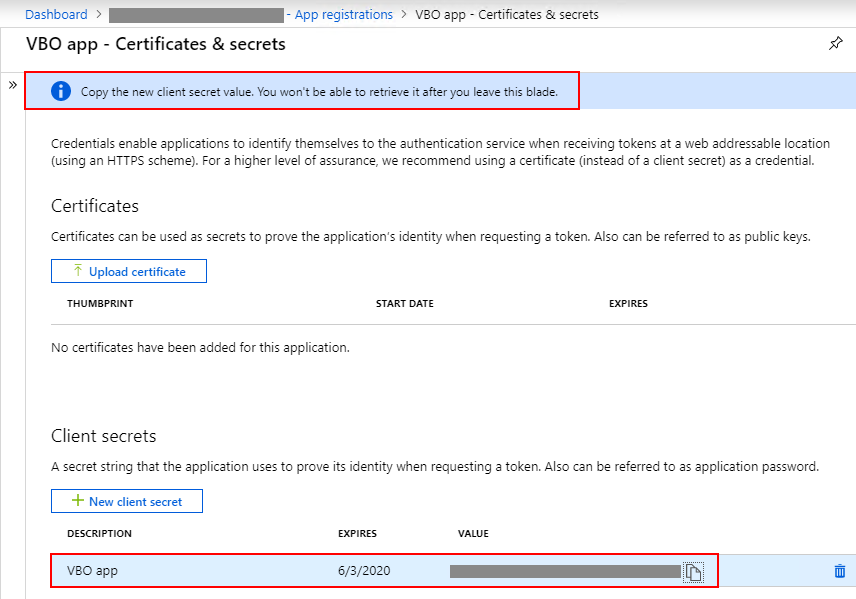The image size is (856, 599).
Task: Click the DESCRIPTION column header
Action: coord(99,533)
